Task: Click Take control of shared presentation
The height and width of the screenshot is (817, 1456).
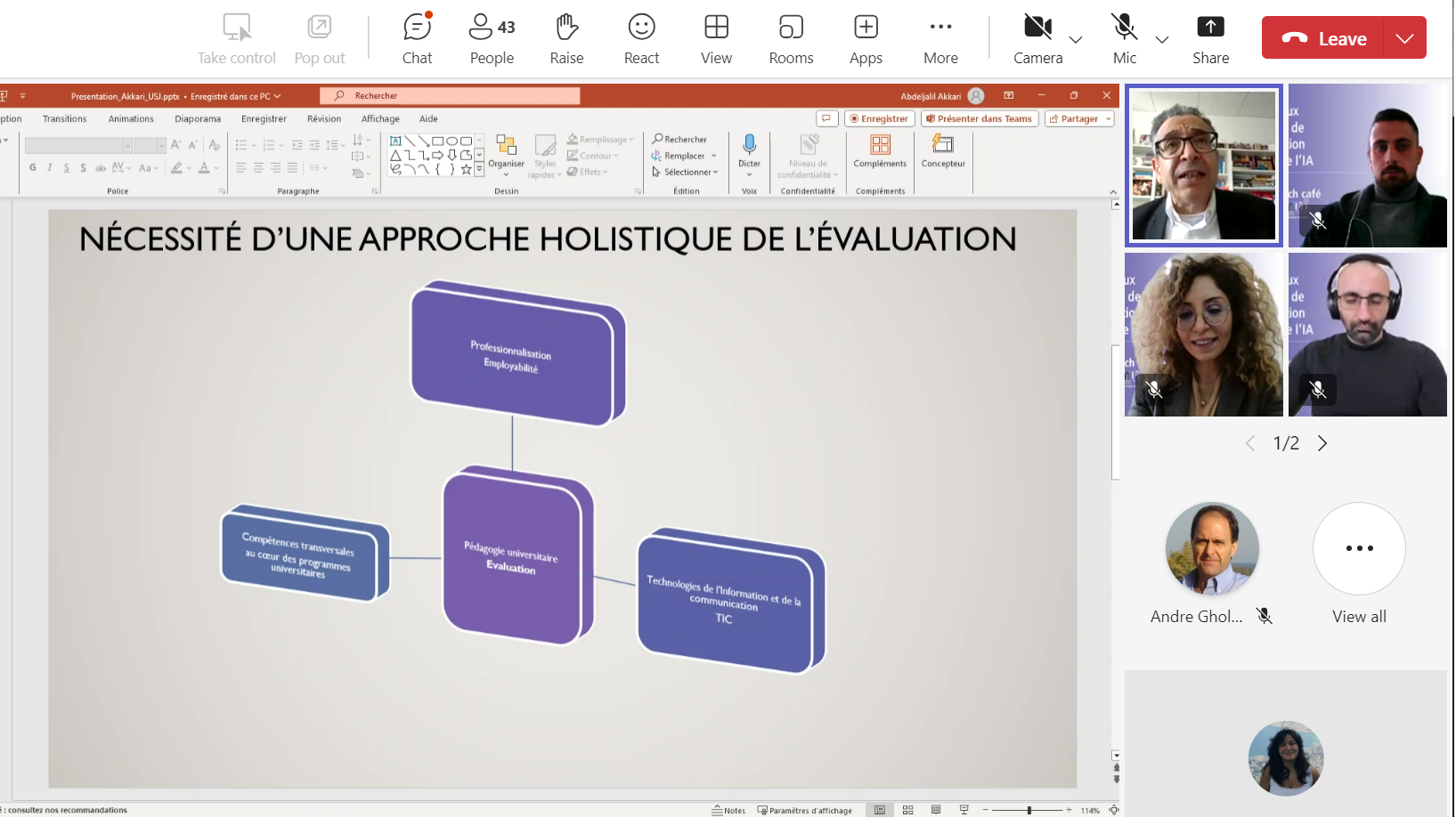Action: (237, 39)
